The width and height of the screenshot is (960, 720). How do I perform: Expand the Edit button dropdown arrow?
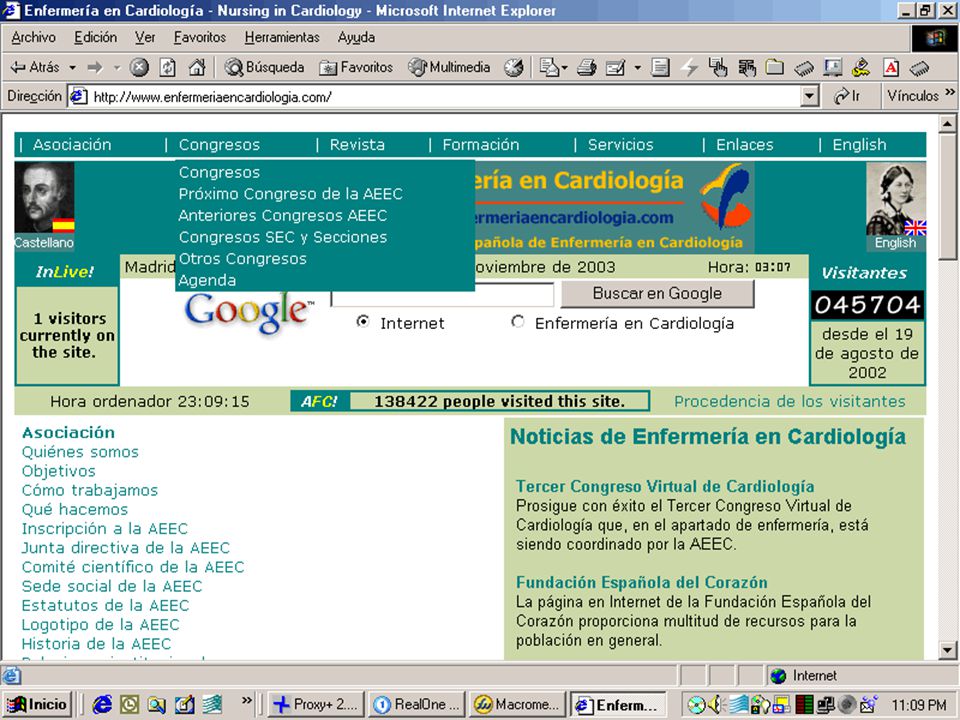click(637, 67)
